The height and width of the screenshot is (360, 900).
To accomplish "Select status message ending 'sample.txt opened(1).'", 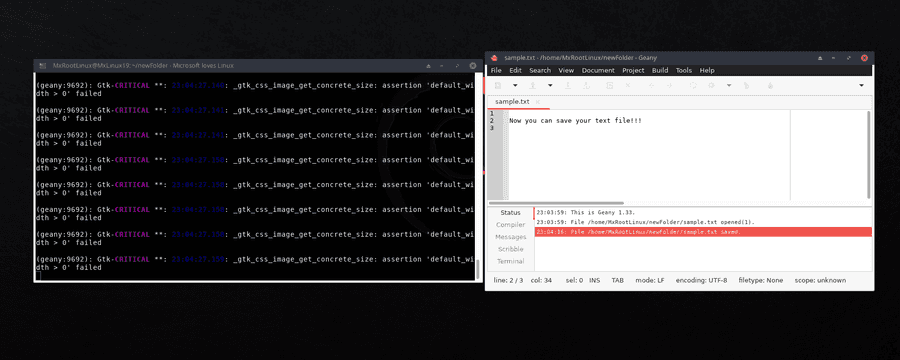I will (646, 222).
